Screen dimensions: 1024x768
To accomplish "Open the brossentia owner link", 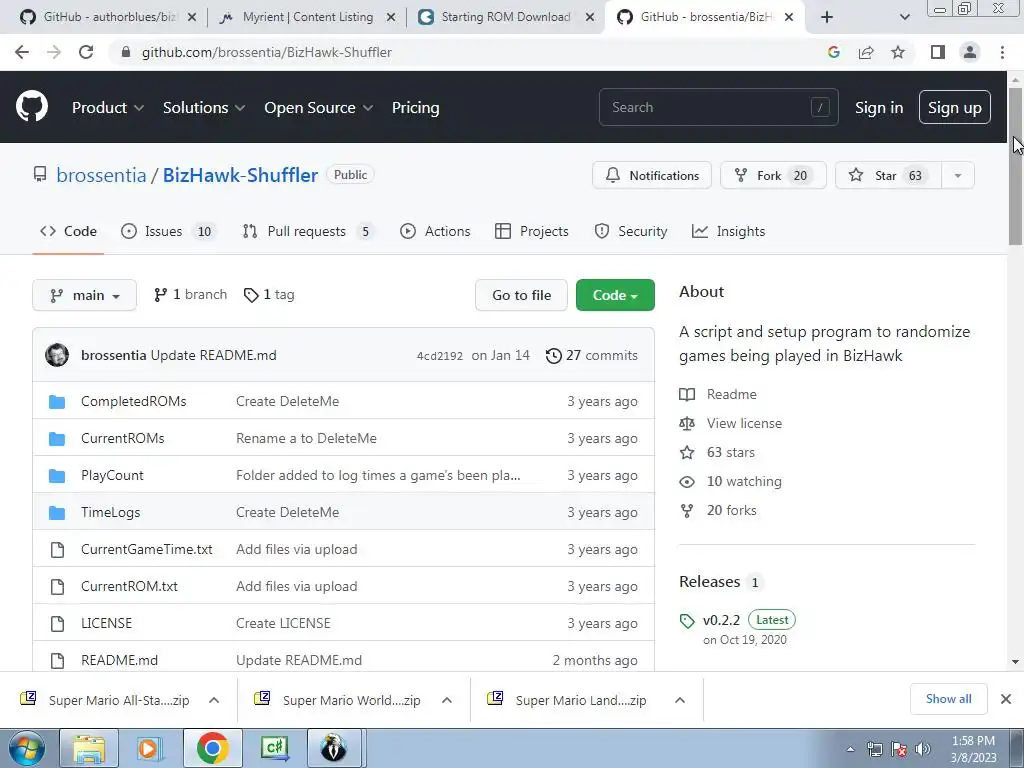I will pos(101,176).
